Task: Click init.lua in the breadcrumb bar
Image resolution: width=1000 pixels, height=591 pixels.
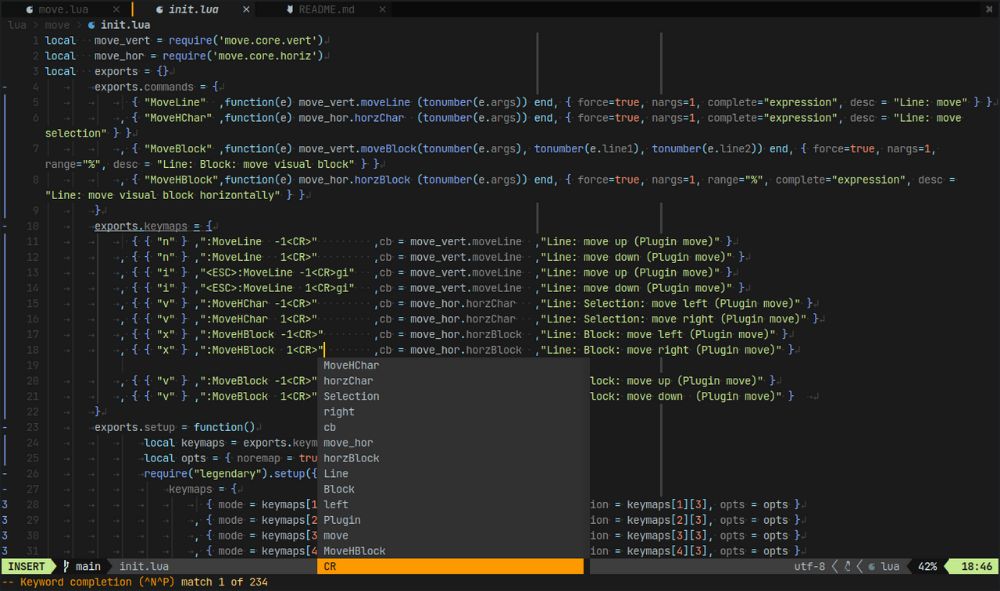Action: click(125, 25)
